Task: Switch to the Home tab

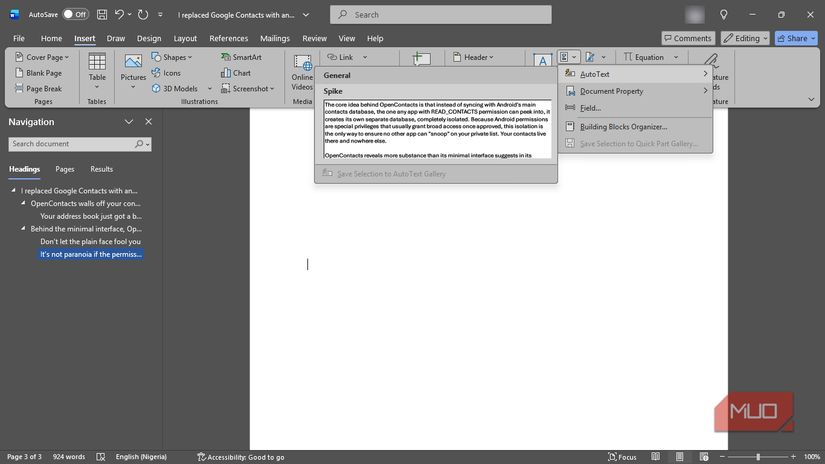Action: click(x=52, y=38)
